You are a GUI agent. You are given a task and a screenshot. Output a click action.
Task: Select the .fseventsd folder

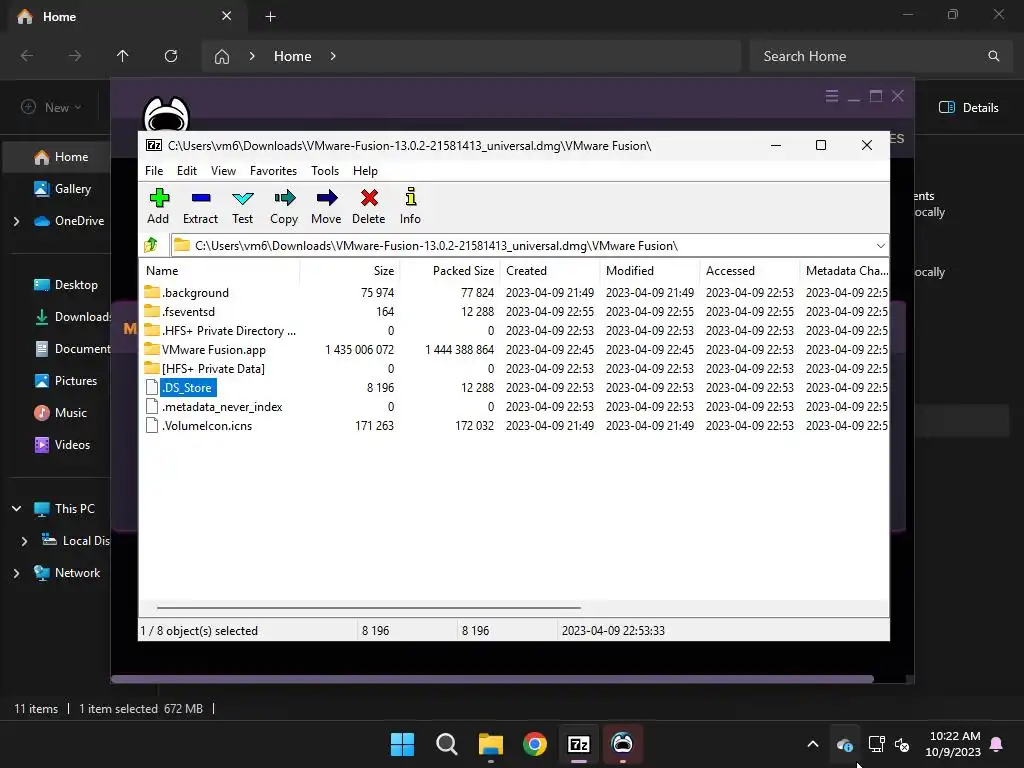click(188, 312)
